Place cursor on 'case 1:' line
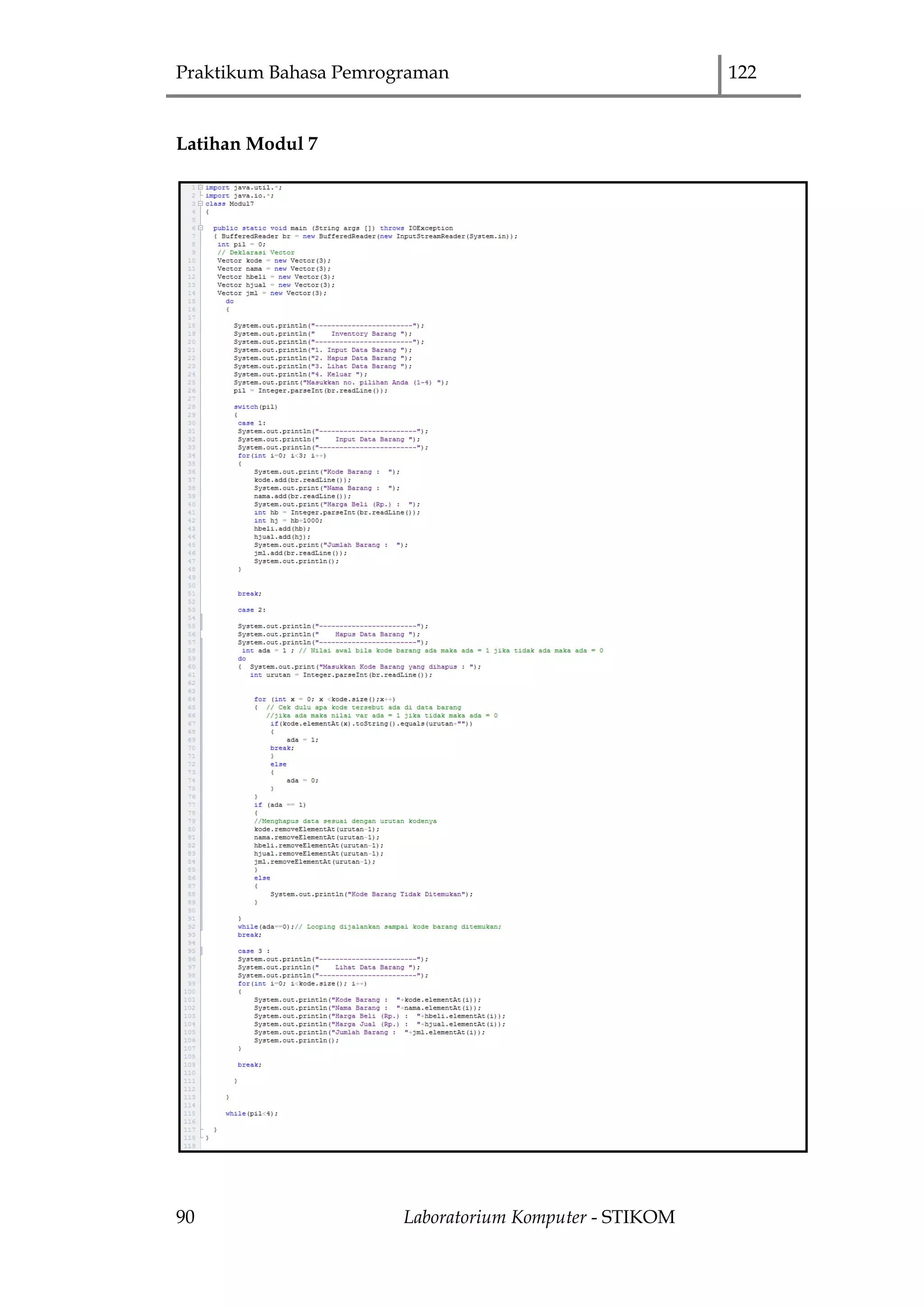This screenshot has height=1307, width=924. 251,423
